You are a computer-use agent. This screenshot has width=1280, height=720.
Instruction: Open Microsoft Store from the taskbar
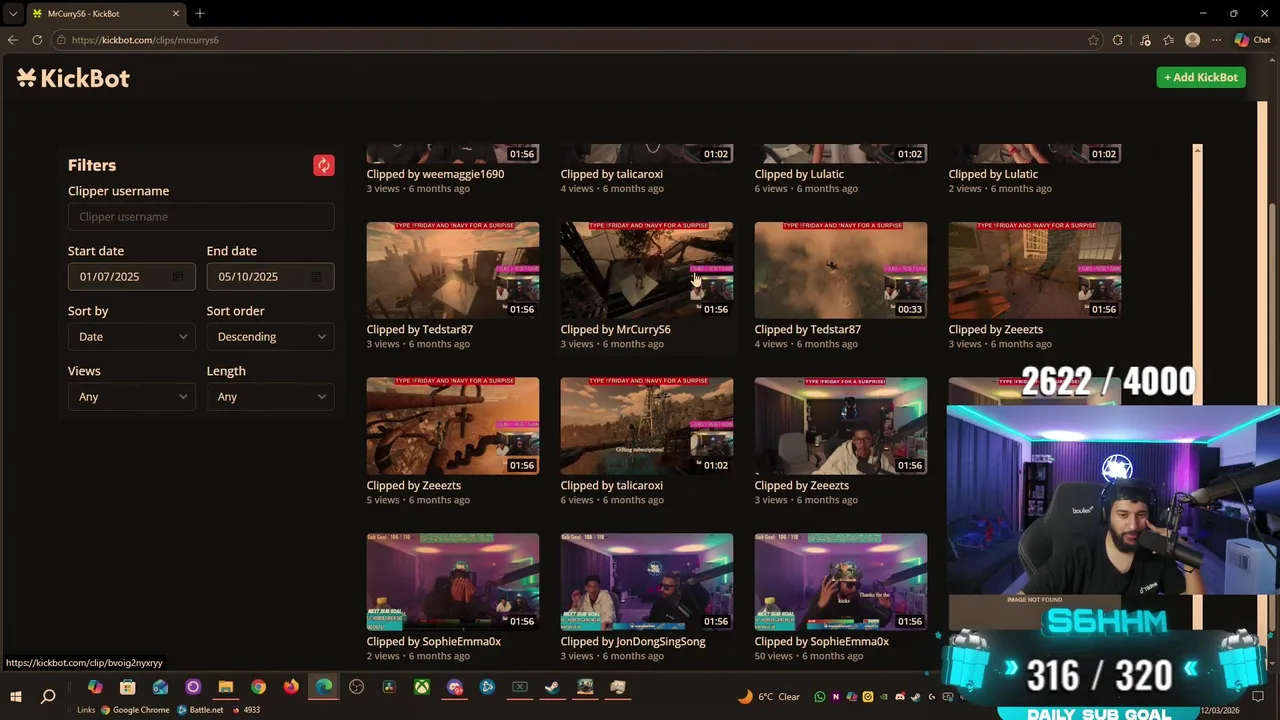[x=127, y=687]
